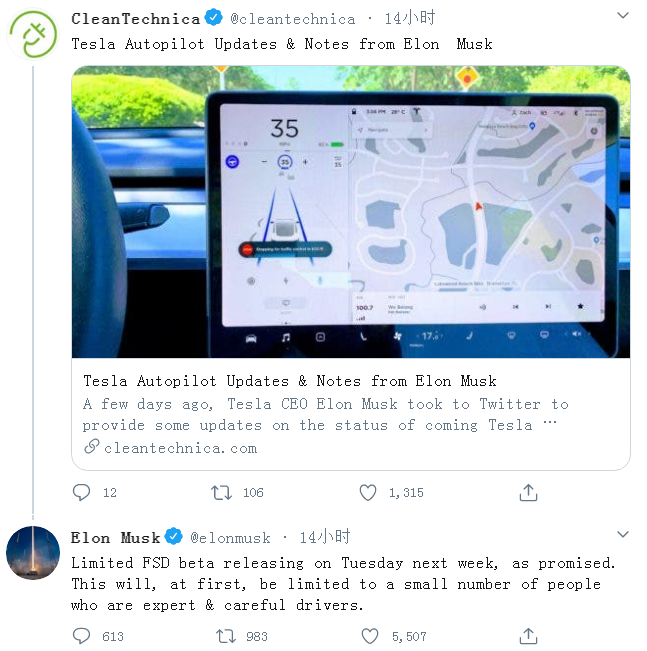The height and width of the screenshot is (651, 647).
Task: Open Elon Musk's rocket profile avatar
Action: click(x=33, y=553)
